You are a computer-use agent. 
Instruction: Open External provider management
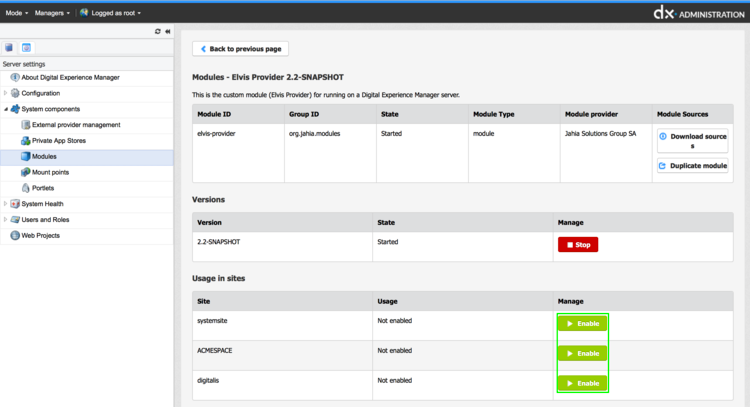pyautogui.click(x=76, y=125)
